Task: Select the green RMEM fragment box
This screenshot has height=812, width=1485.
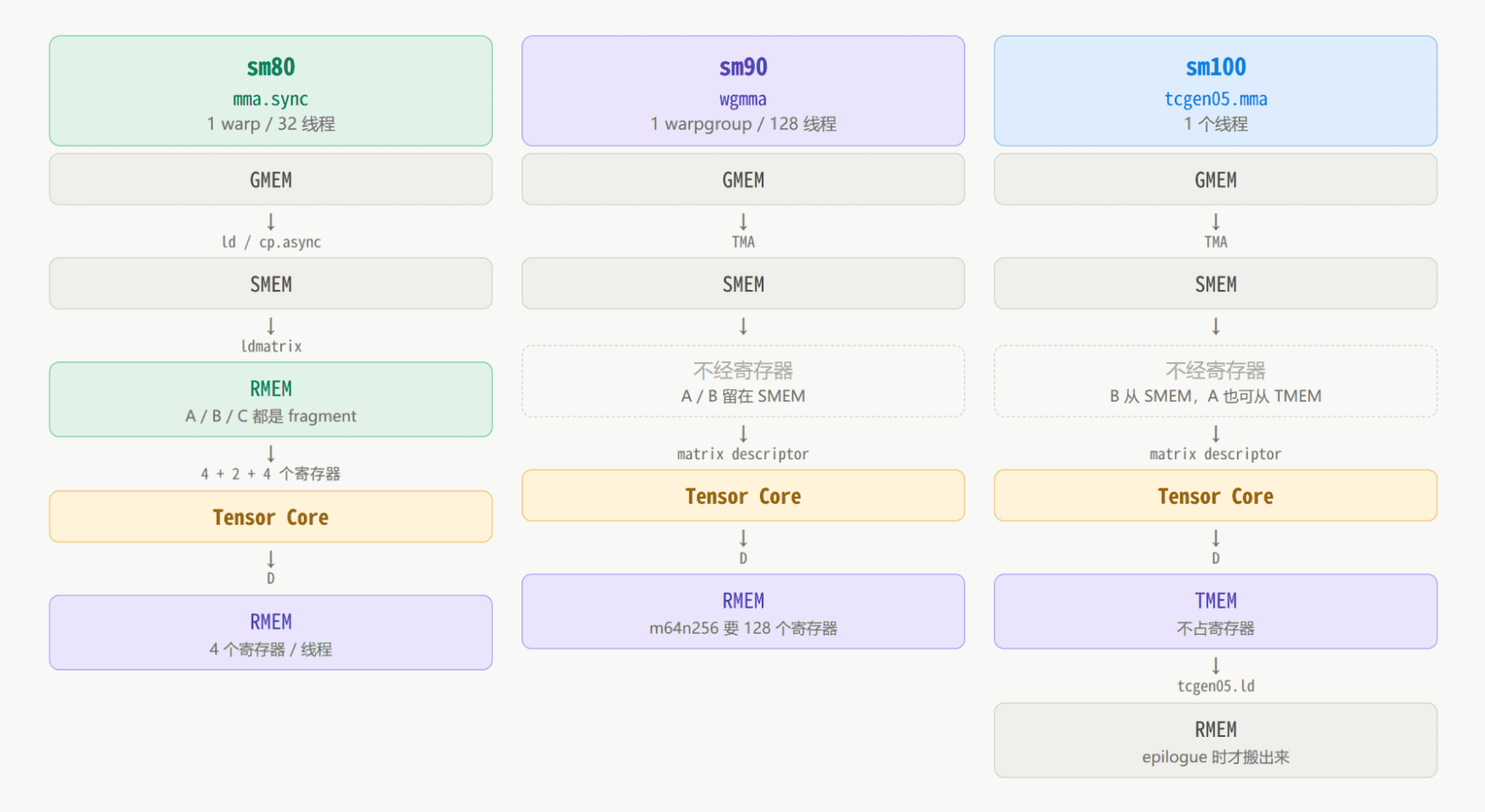Action: coord(271,400)
